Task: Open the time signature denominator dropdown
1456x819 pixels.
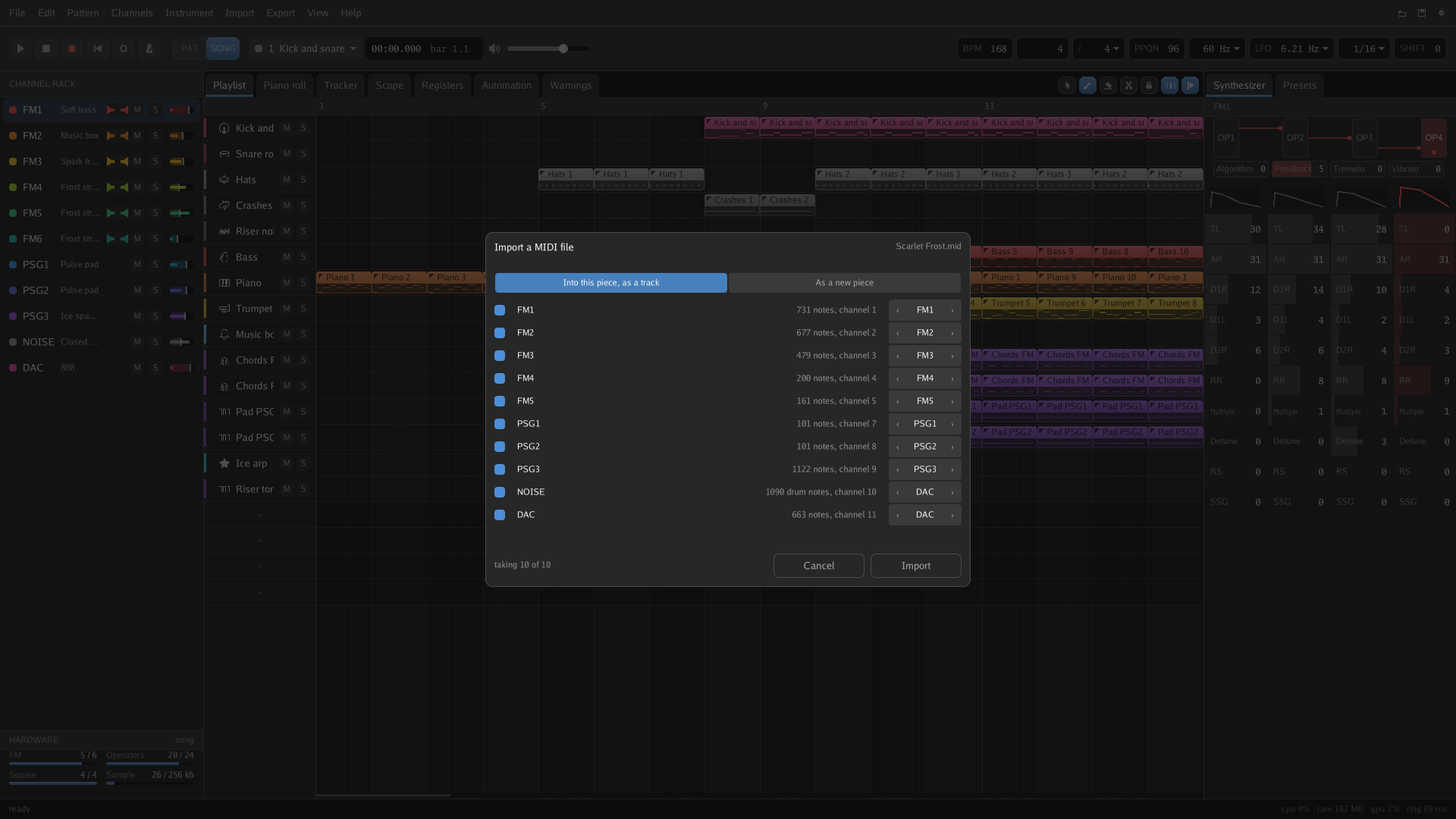Action: pyautogui.click(x=1098, y=49)
